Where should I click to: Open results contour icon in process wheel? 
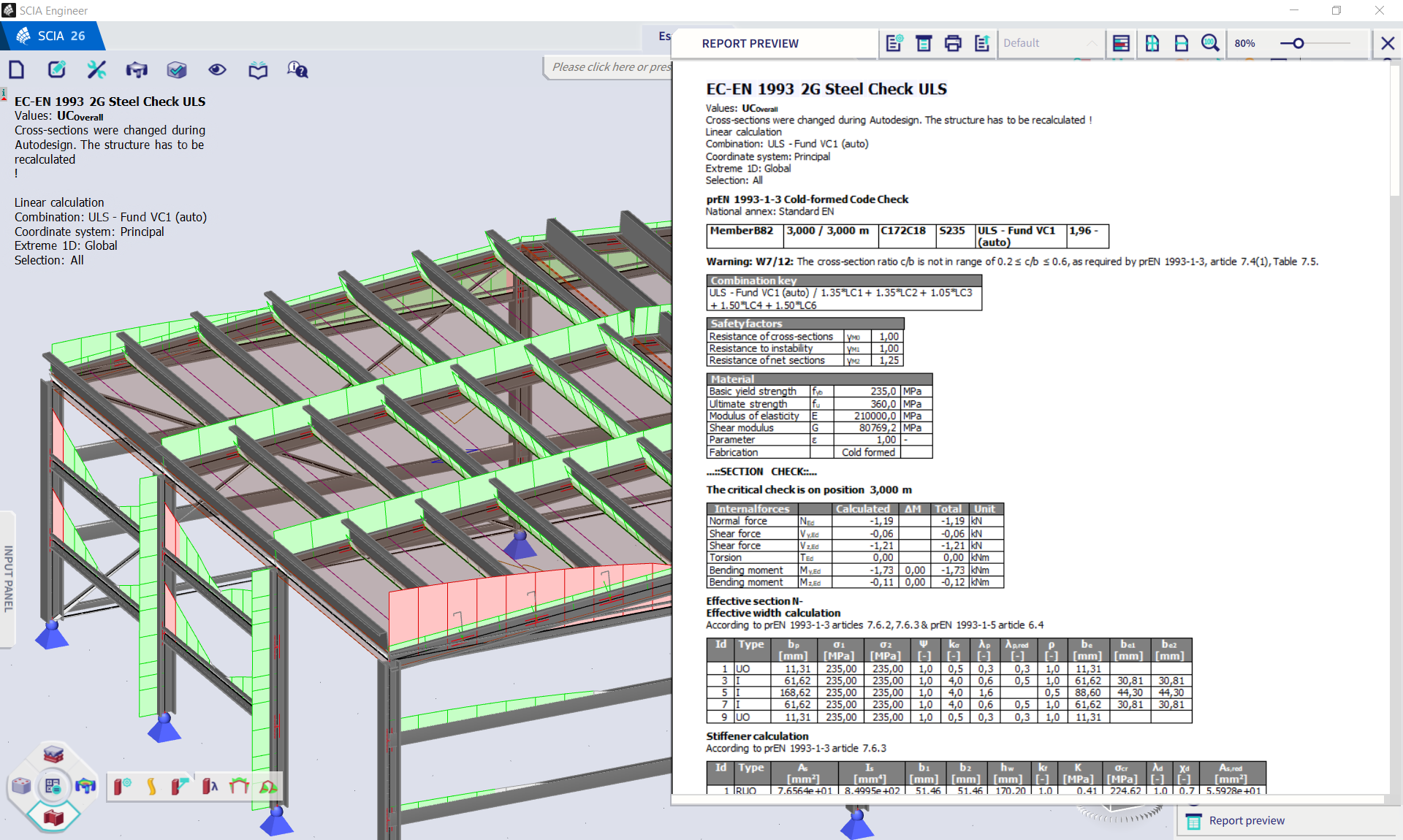(x=85, y=786)
